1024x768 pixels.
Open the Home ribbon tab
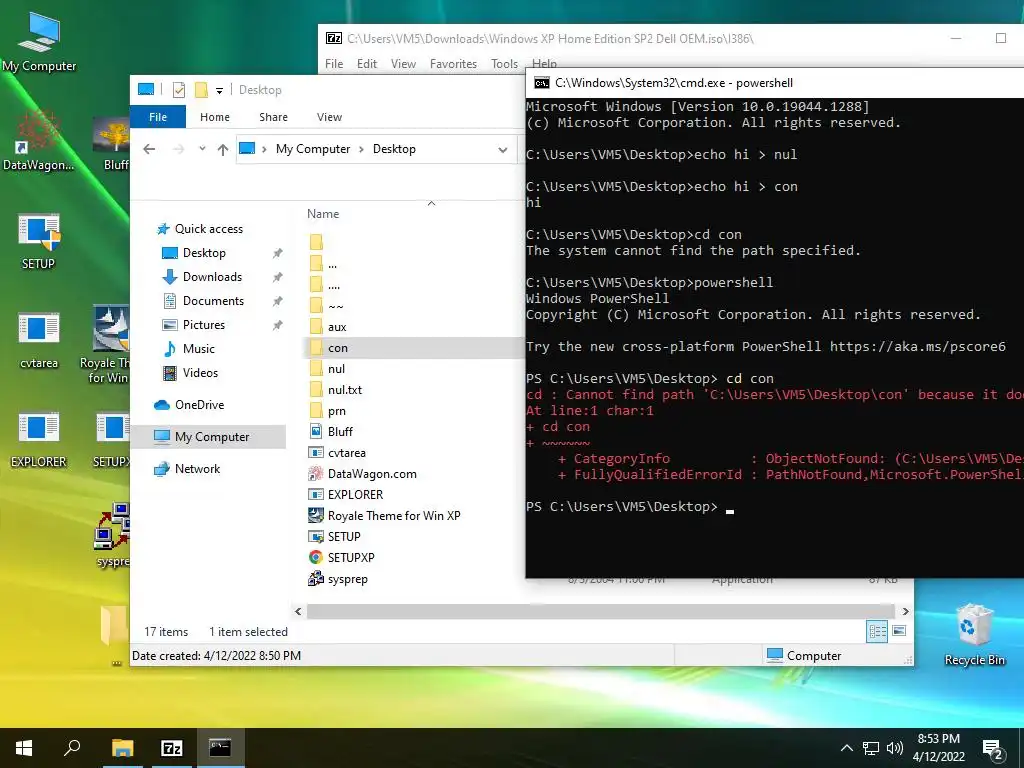(215, 117)
